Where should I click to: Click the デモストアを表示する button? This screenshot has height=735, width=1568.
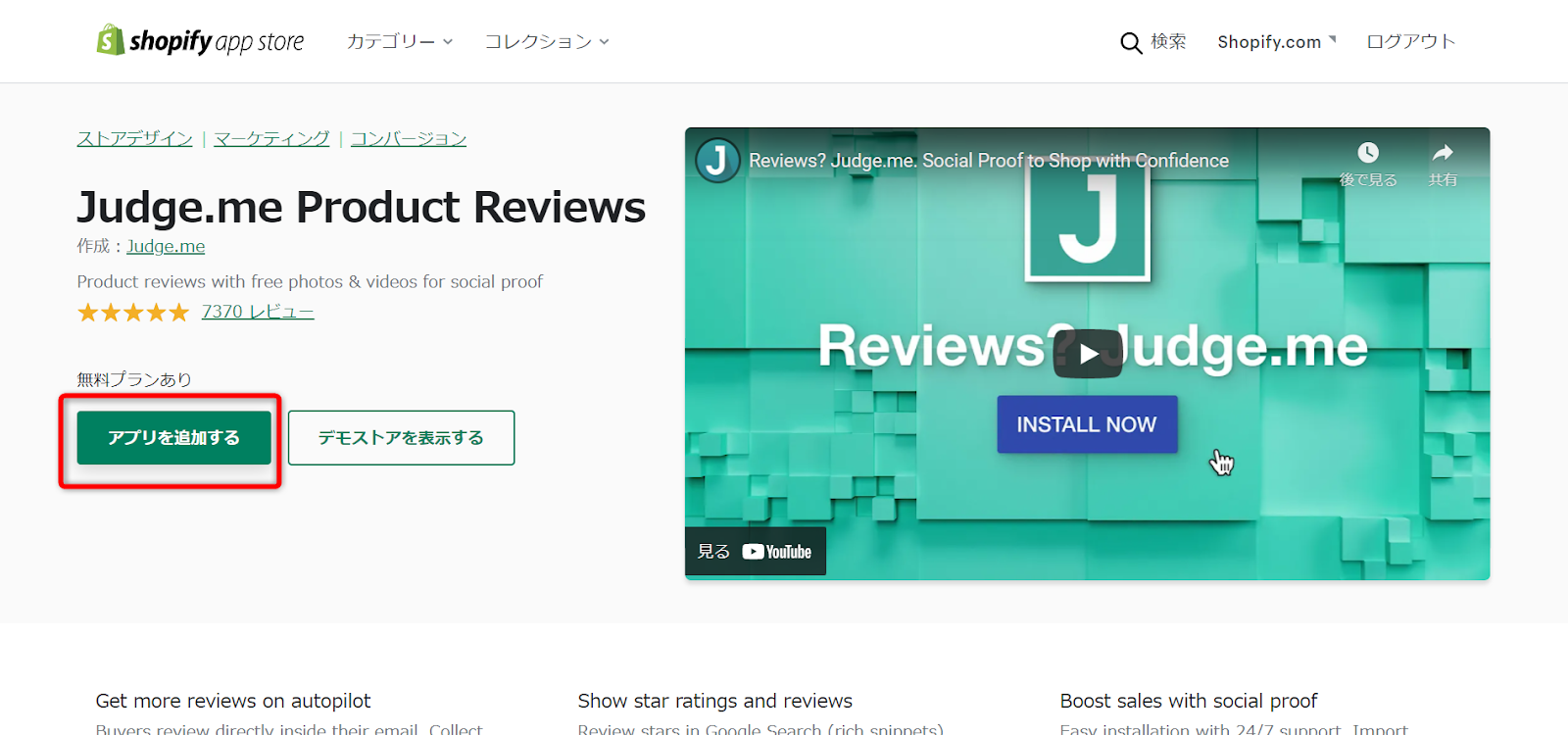pyautogui.click(x=402, y=438)
